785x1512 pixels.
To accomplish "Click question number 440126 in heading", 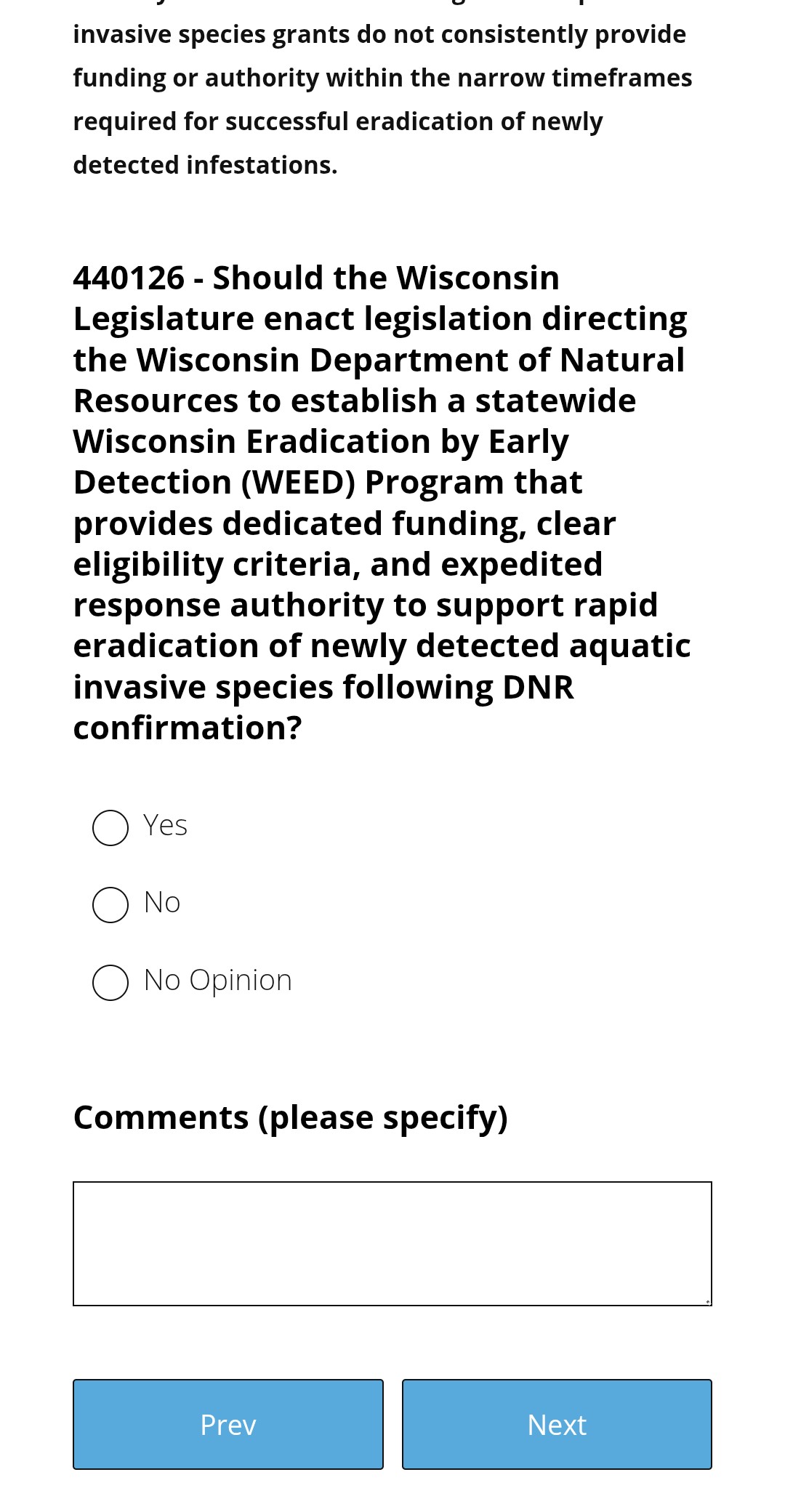I will click(x=129, y=278).
